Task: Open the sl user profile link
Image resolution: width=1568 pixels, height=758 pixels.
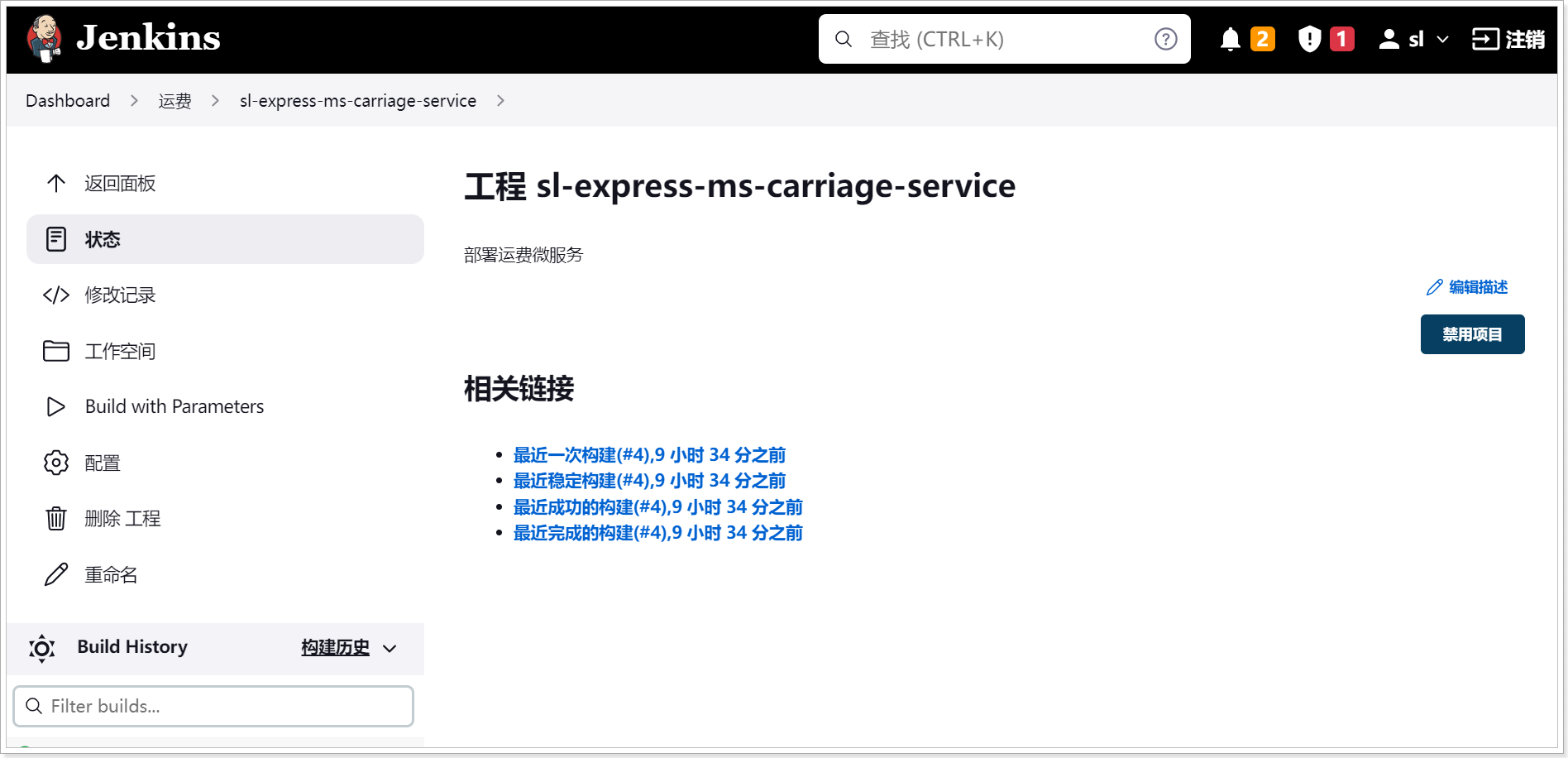Action: 1417,39
